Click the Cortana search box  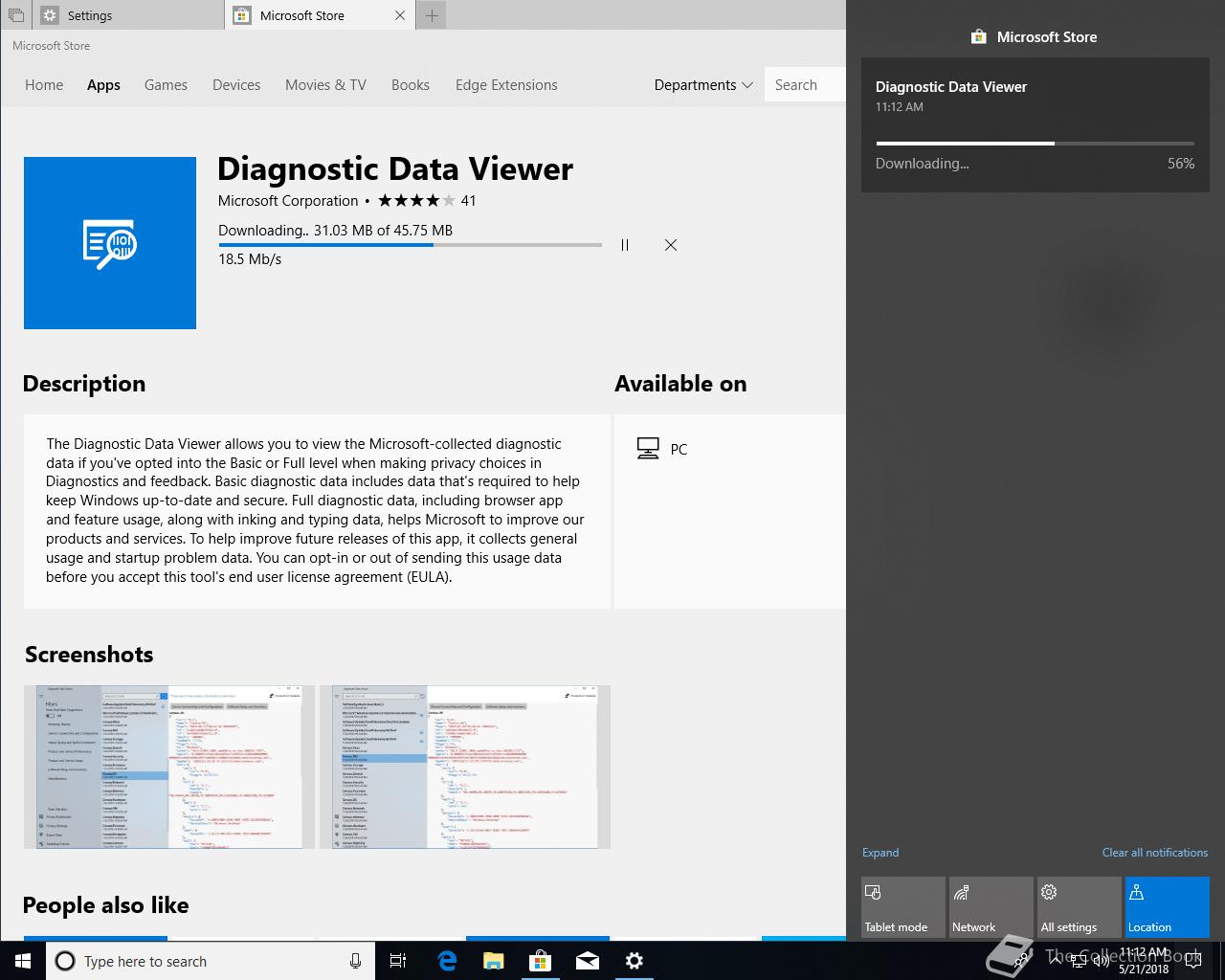coord(211,961)
